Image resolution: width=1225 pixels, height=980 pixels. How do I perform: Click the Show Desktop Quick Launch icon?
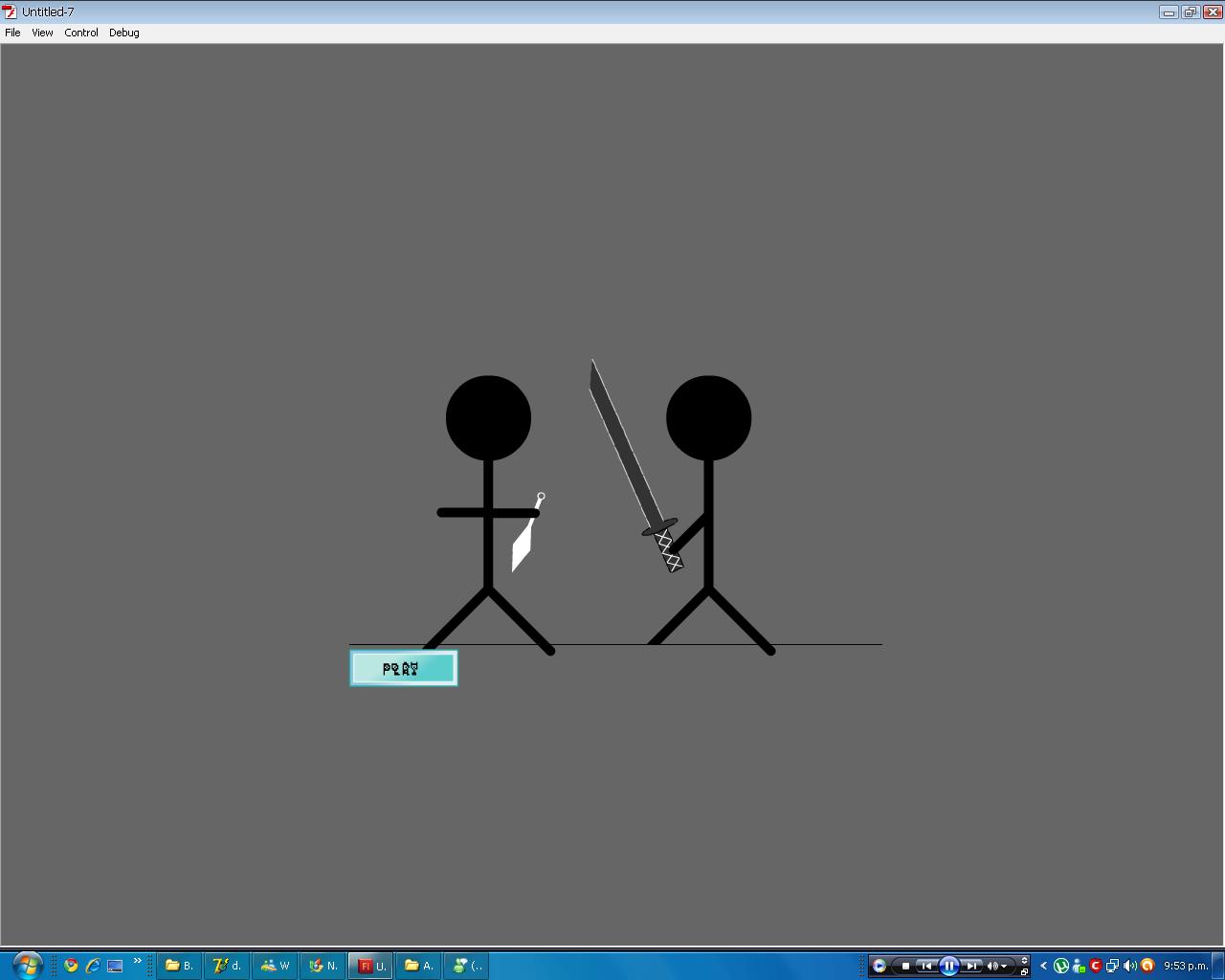click(x=115, y=966)
